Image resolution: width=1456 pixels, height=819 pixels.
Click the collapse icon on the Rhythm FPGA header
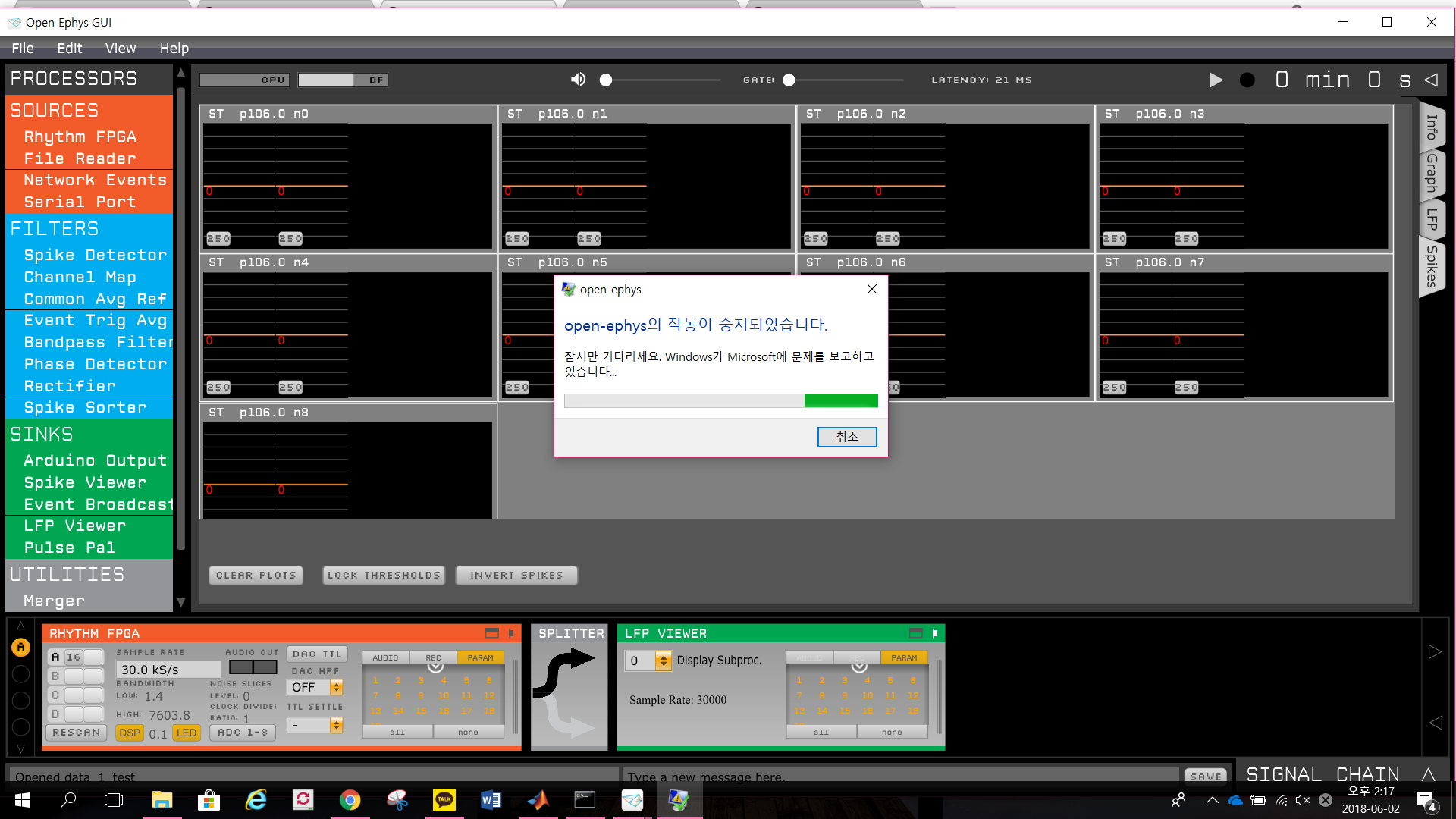click(491, 633)
